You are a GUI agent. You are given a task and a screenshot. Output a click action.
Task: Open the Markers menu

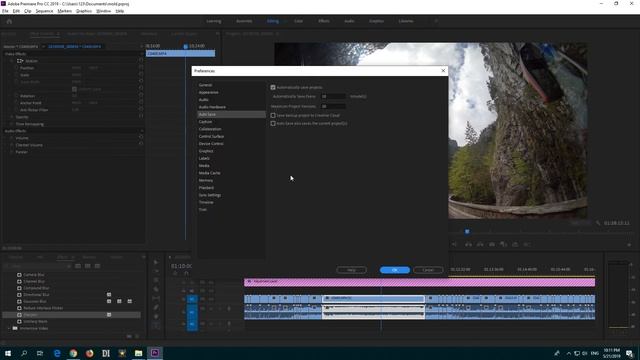coord(64,11)
